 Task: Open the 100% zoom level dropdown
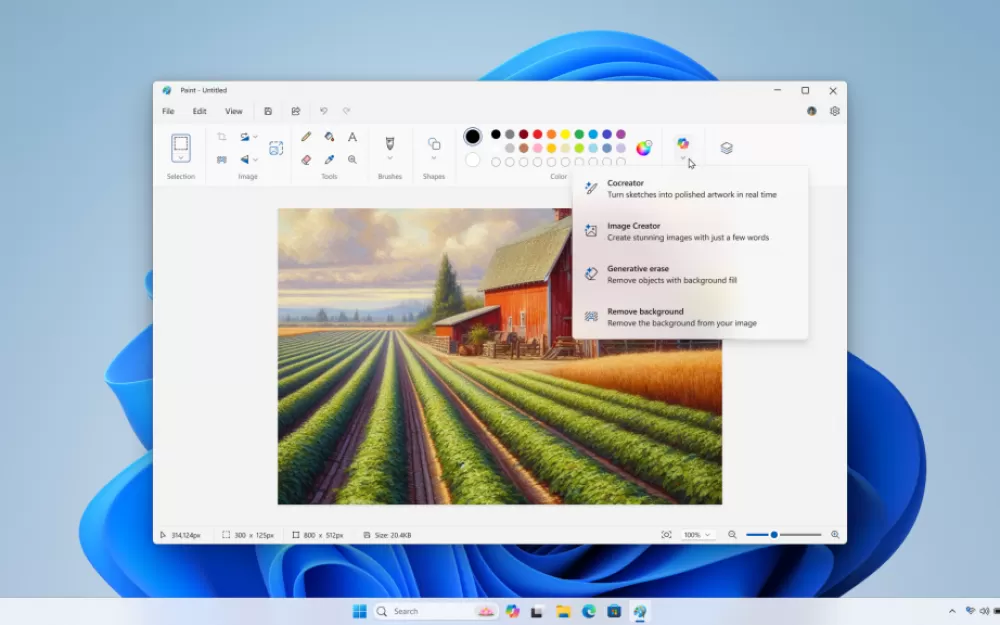(697, 534)
